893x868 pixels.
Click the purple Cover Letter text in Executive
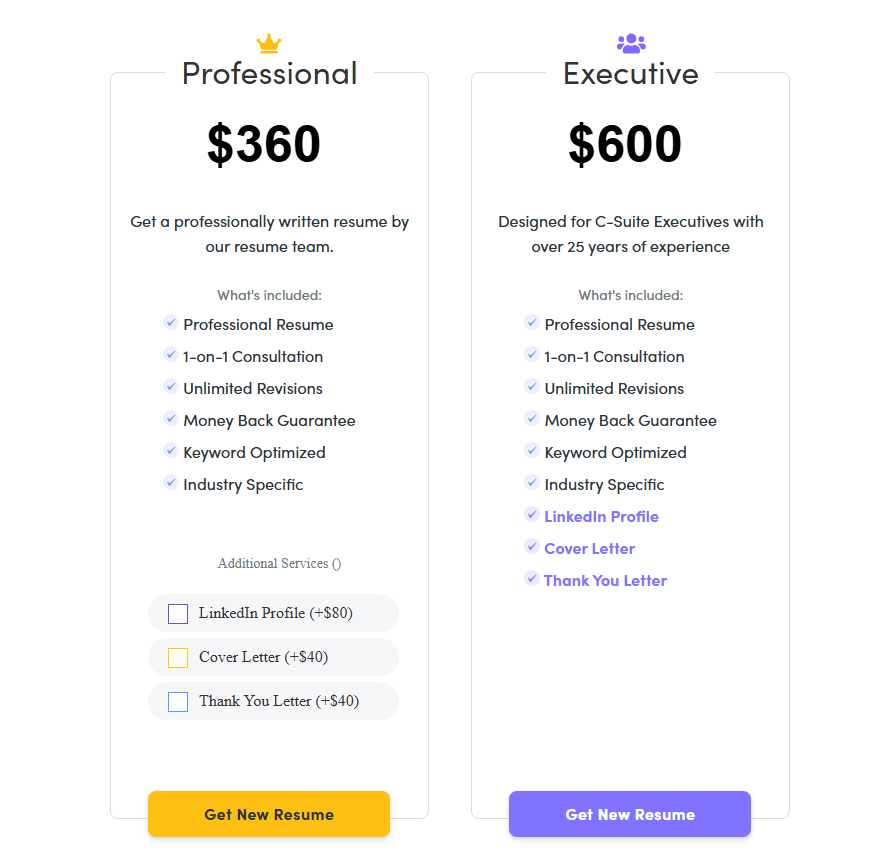coord(589,549)
